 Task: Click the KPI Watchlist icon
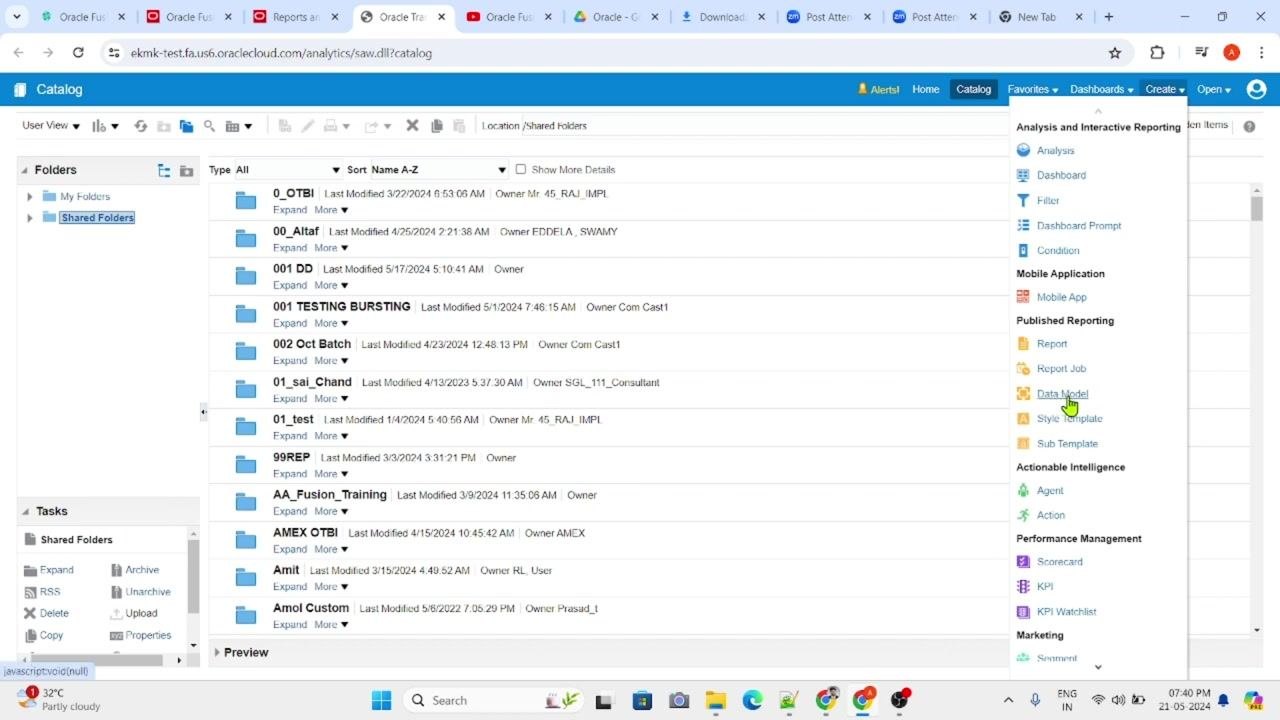1023,612
